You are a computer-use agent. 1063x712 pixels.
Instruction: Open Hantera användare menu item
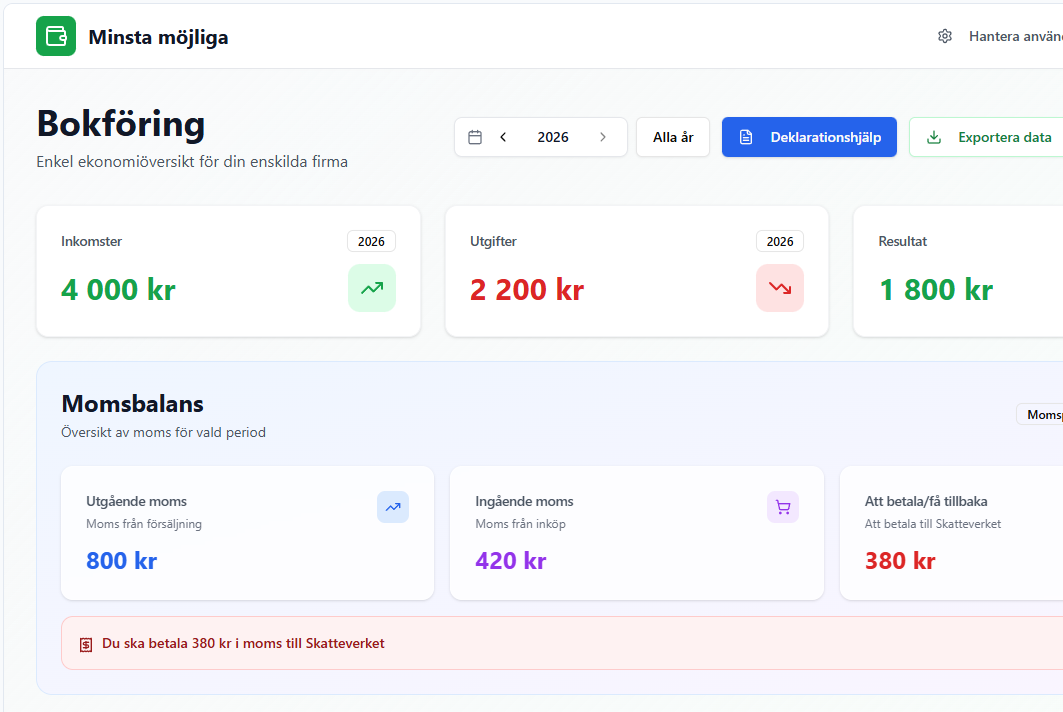tap(1015, 37)
